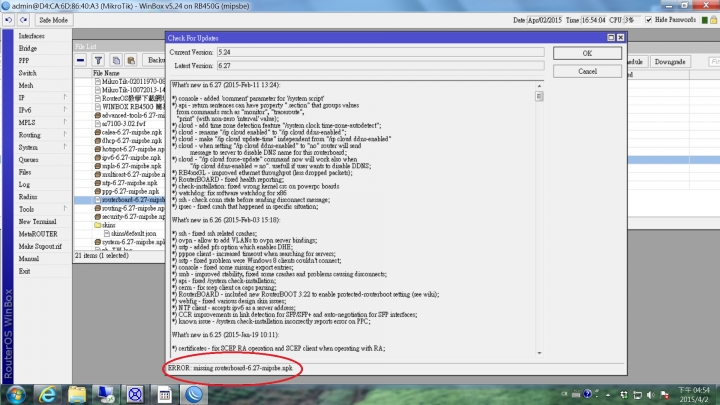Open the Files menu item
This screenshot has height=405, width=720.
[25, 172]
